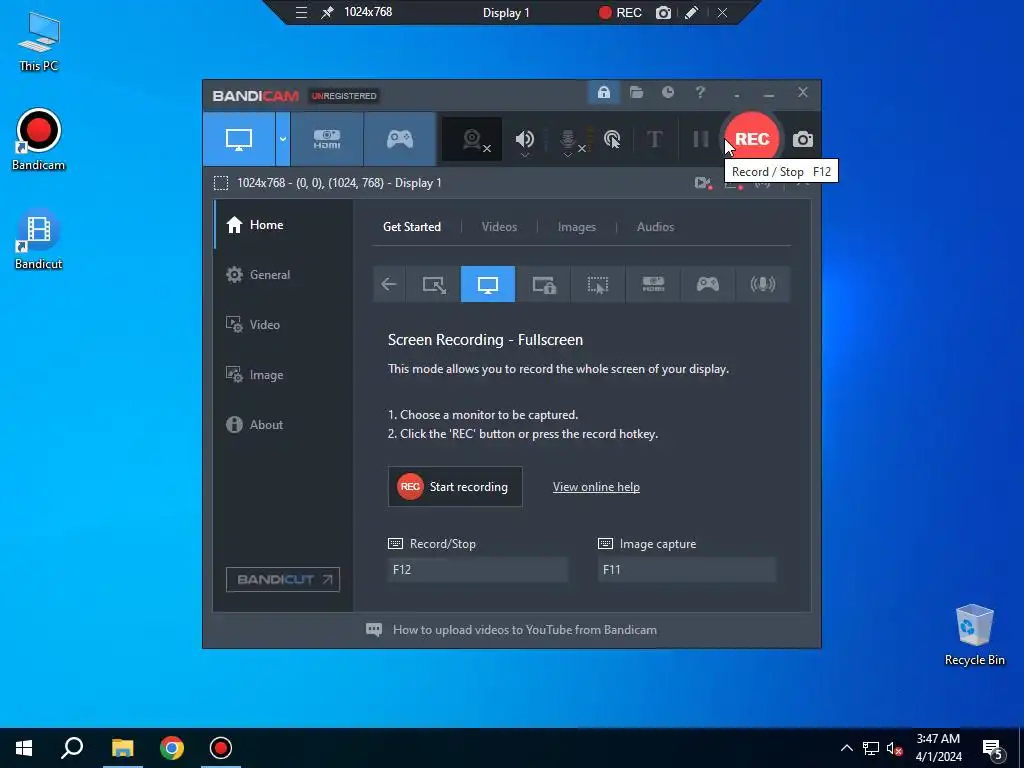Click the Record/Stop hotkey field F12

click(x=477, y=569)
